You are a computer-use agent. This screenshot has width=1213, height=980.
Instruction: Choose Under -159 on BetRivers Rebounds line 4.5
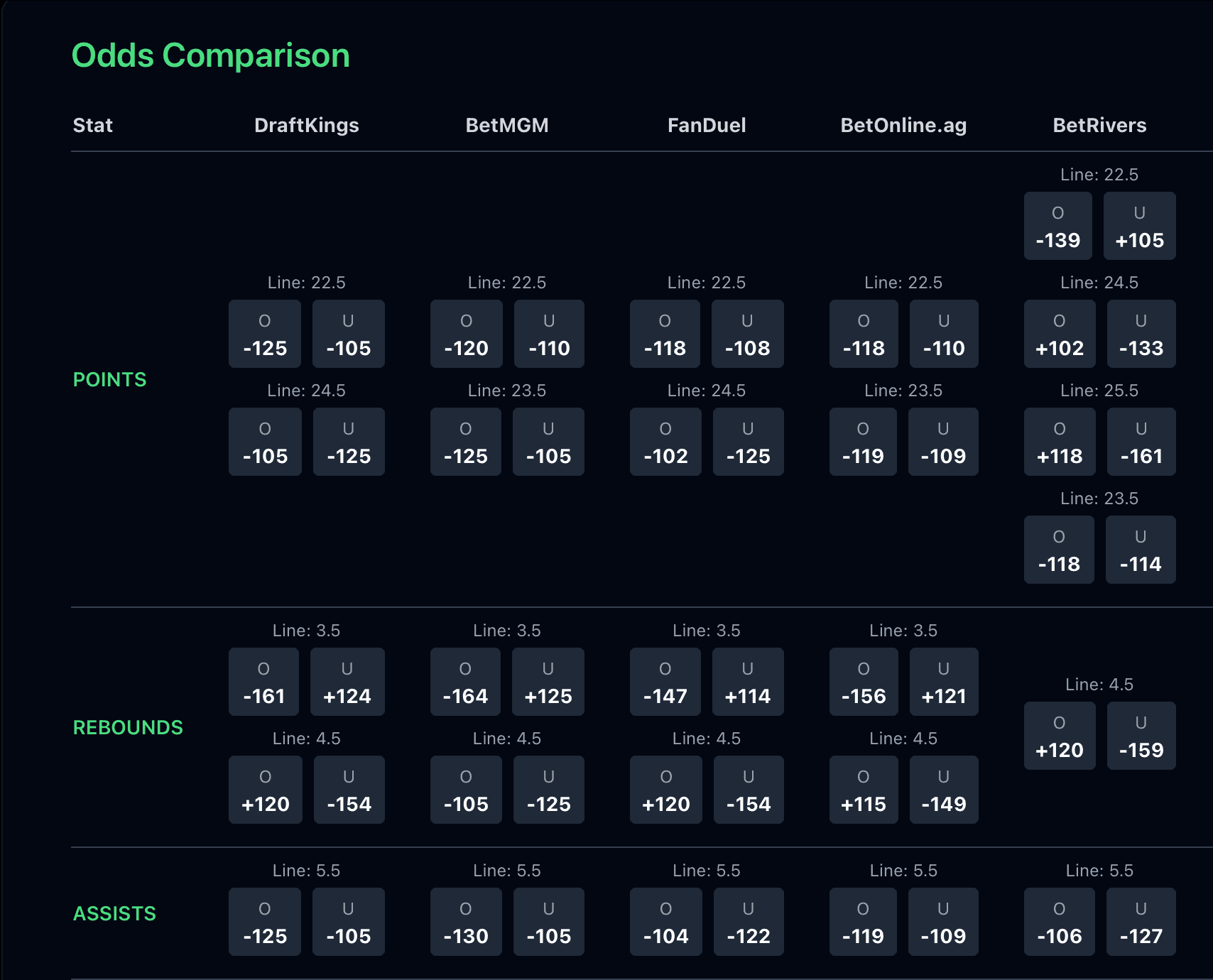tap(1141, 736)
